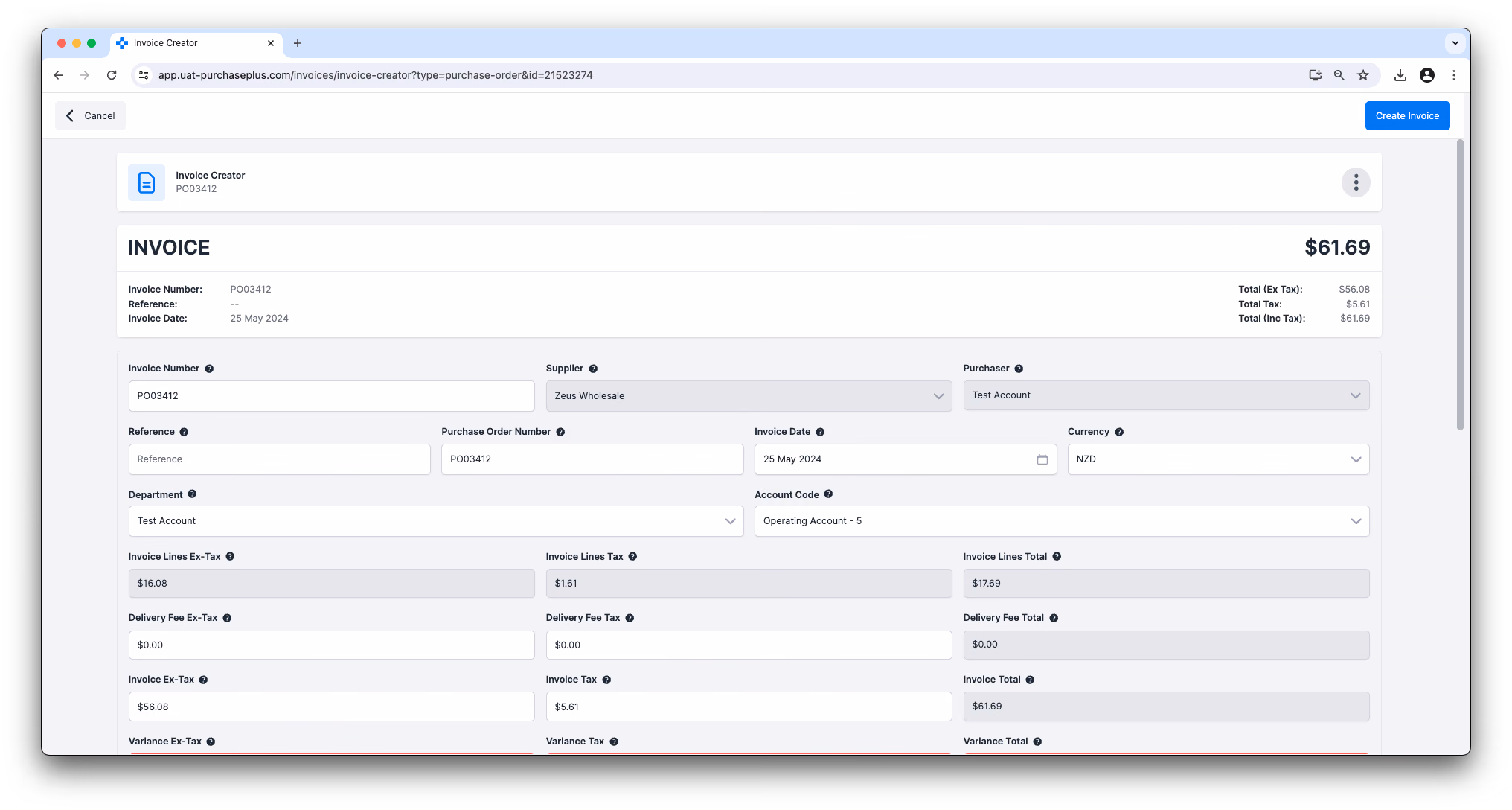The image size is (1512, 810).
Task: Expand the Purchaser dropdown showing Test Account
Action: pos(1166,395)
